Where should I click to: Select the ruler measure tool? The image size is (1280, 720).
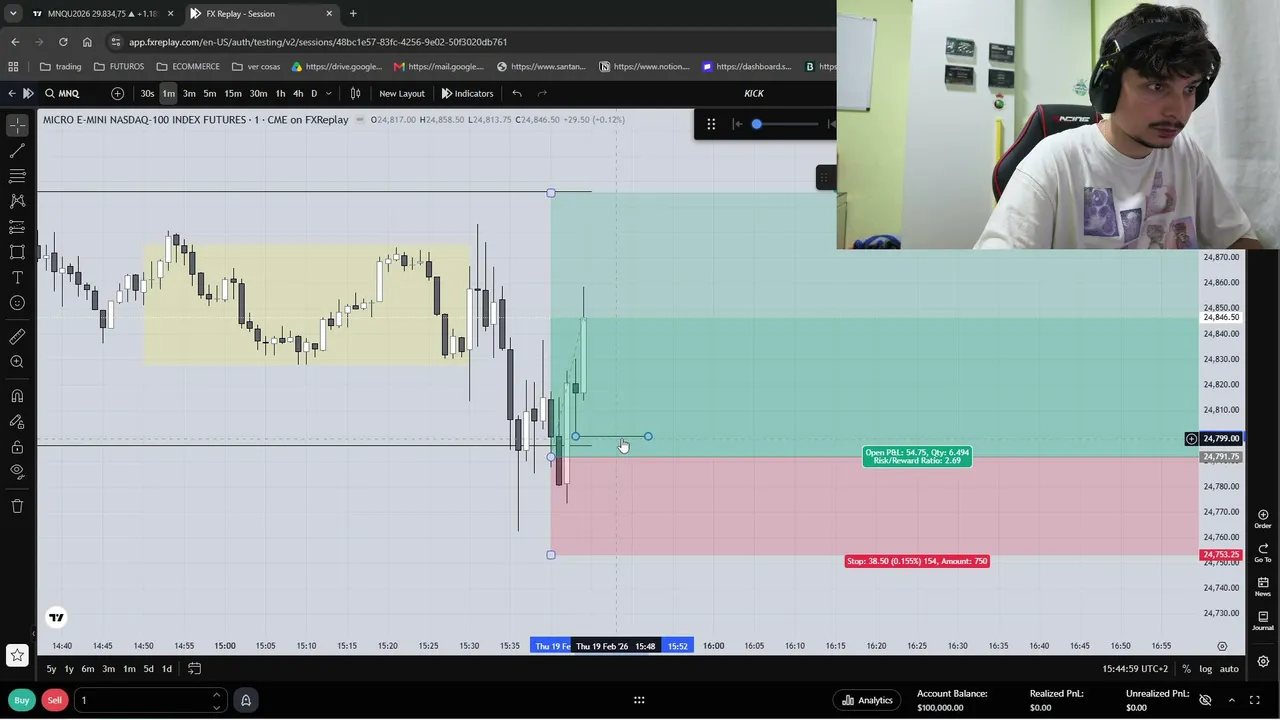click(x=17, y=337)
